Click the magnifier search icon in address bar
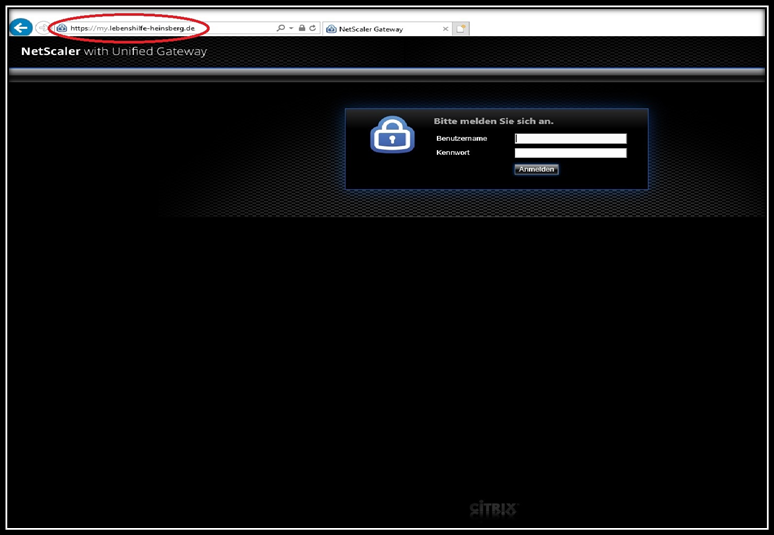The width and height of the screenshot is (774, 535). click(280, 28)
